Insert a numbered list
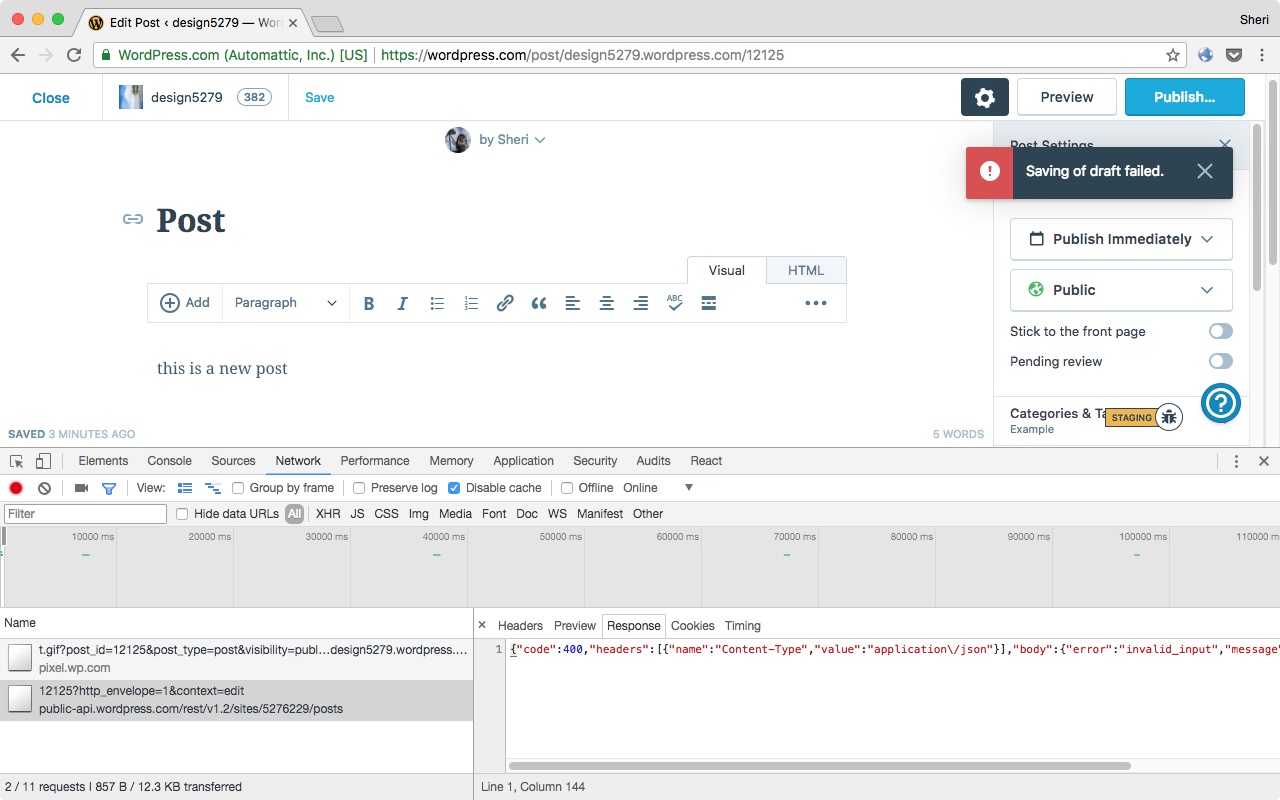 [471, 303]
